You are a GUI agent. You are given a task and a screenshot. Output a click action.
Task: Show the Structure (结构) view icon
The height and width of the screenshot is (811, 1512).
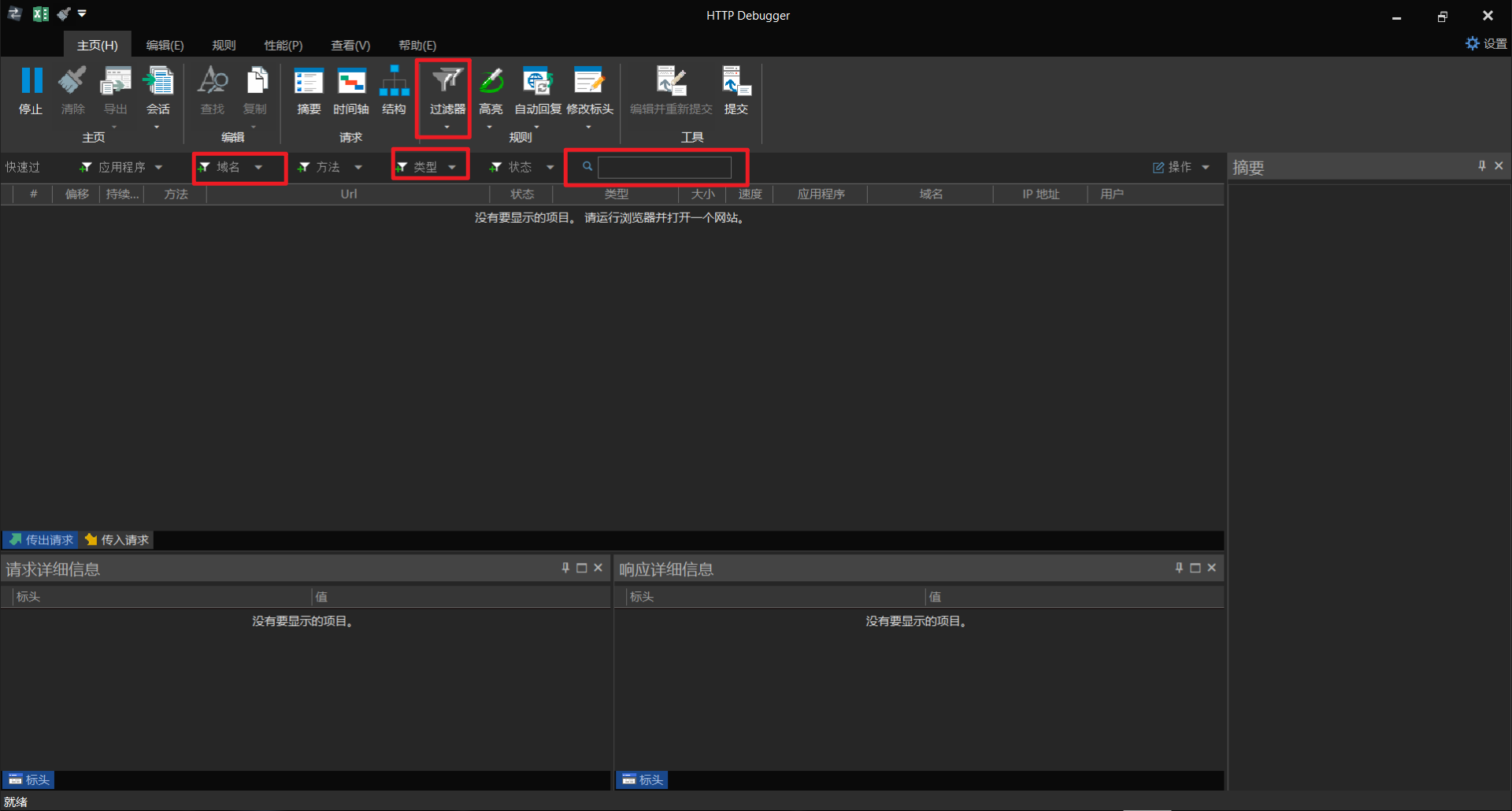394,81
